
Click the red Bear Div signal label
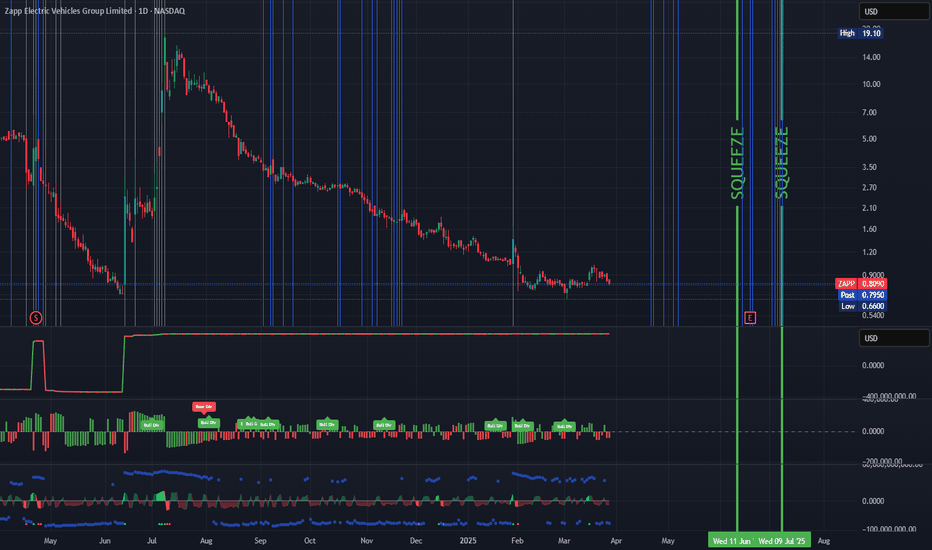pos(204,407)
